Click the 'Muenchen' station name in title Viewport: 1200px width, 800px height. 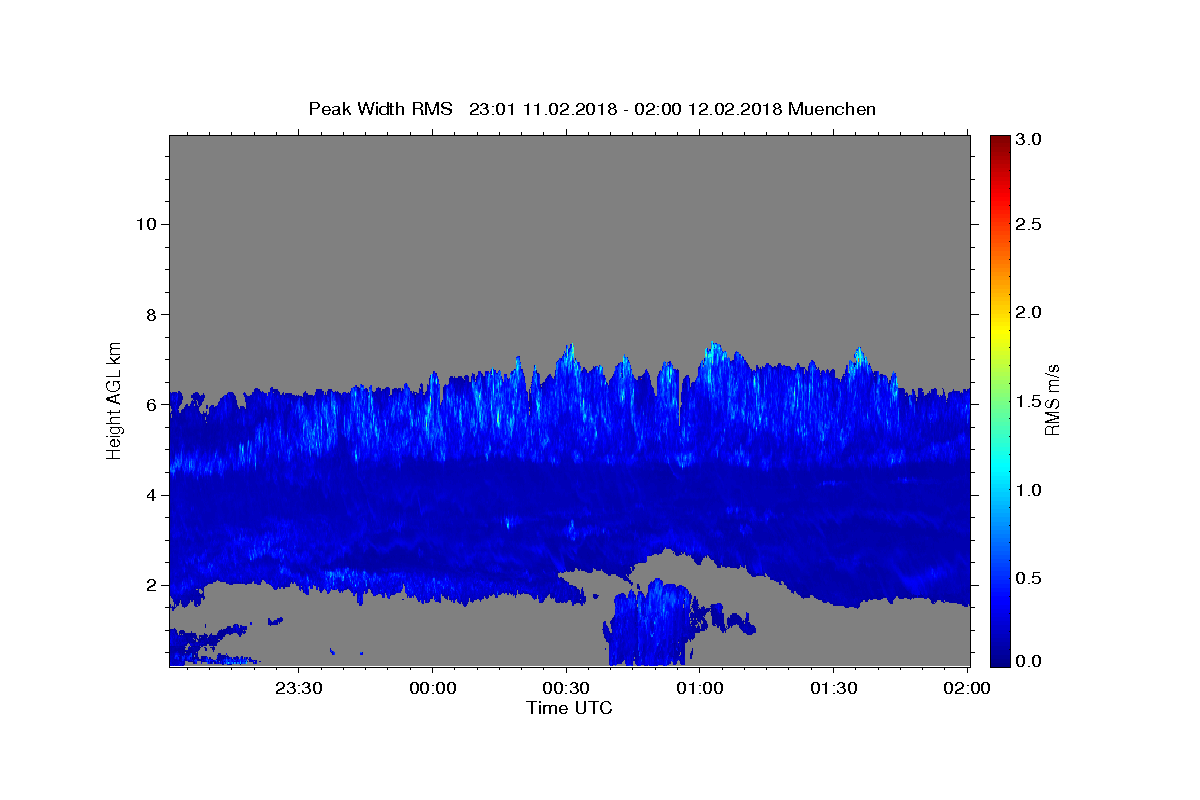[x=831, y=109]
